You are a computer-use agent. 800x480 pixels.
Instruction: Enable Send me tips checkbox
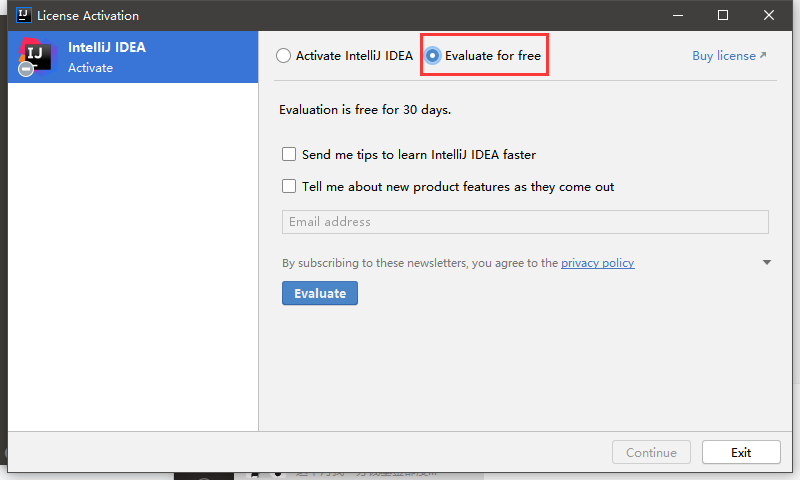pos(289,154)
